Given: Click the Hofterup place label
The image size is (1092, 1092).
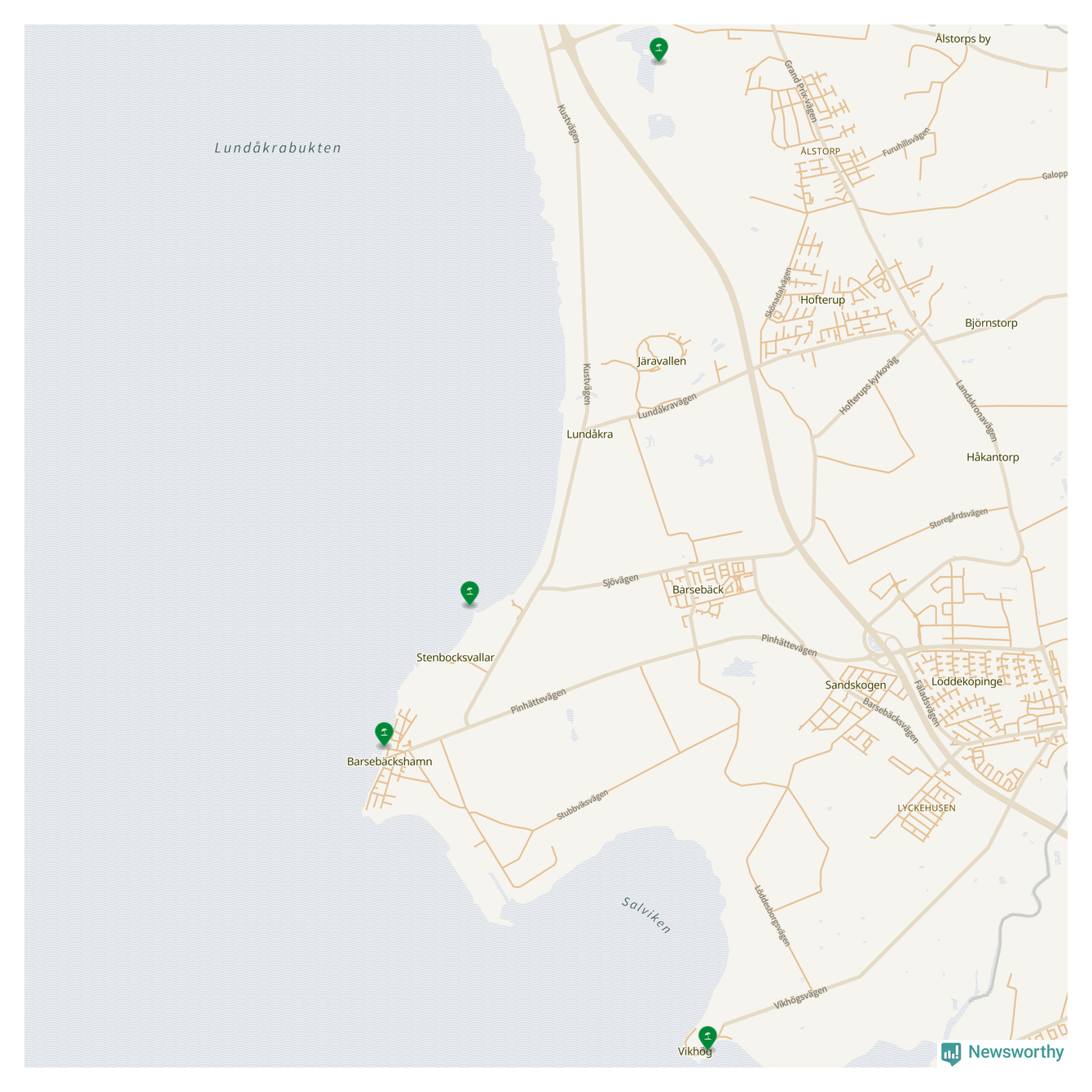Looking at the screenshot, I should pos(823,300).
